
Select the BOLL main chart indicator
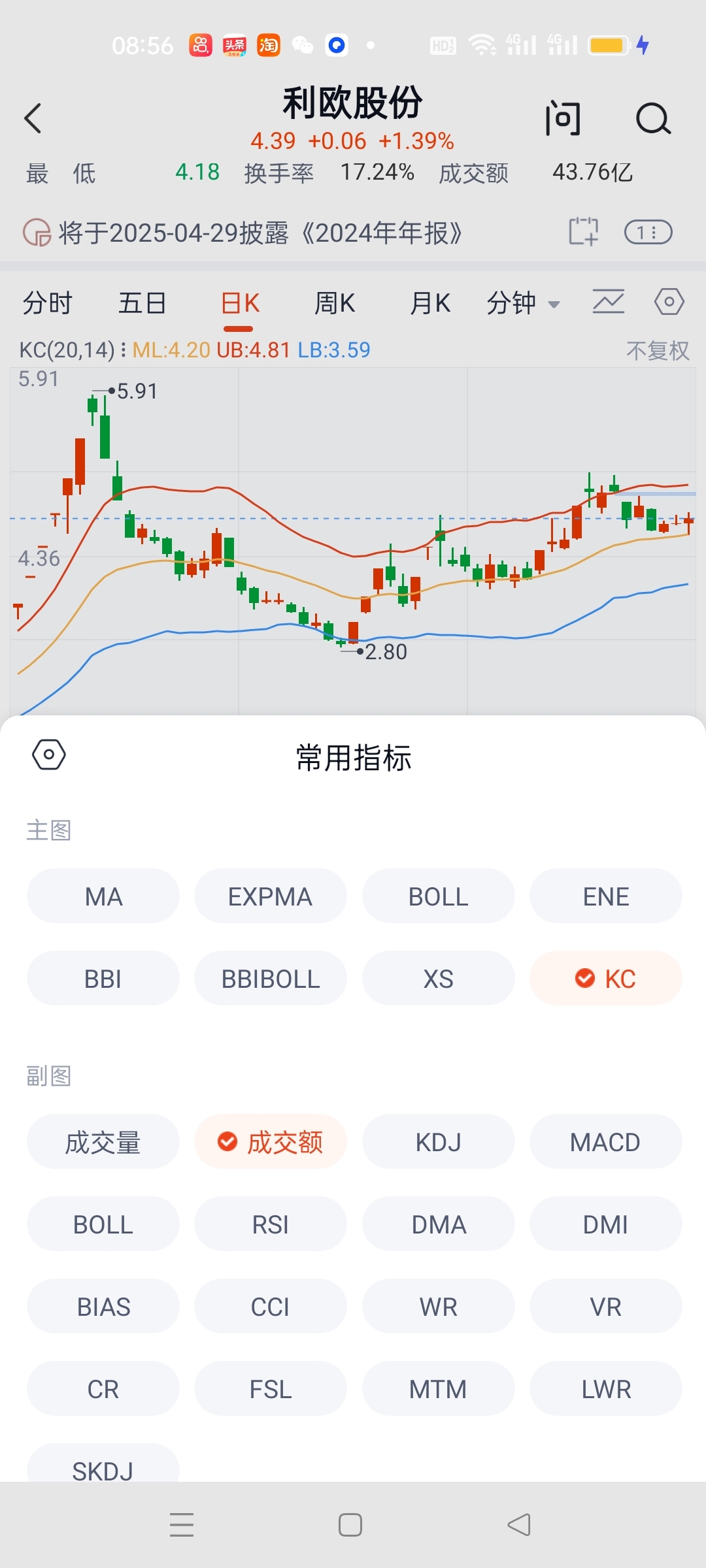click(439, 896)
